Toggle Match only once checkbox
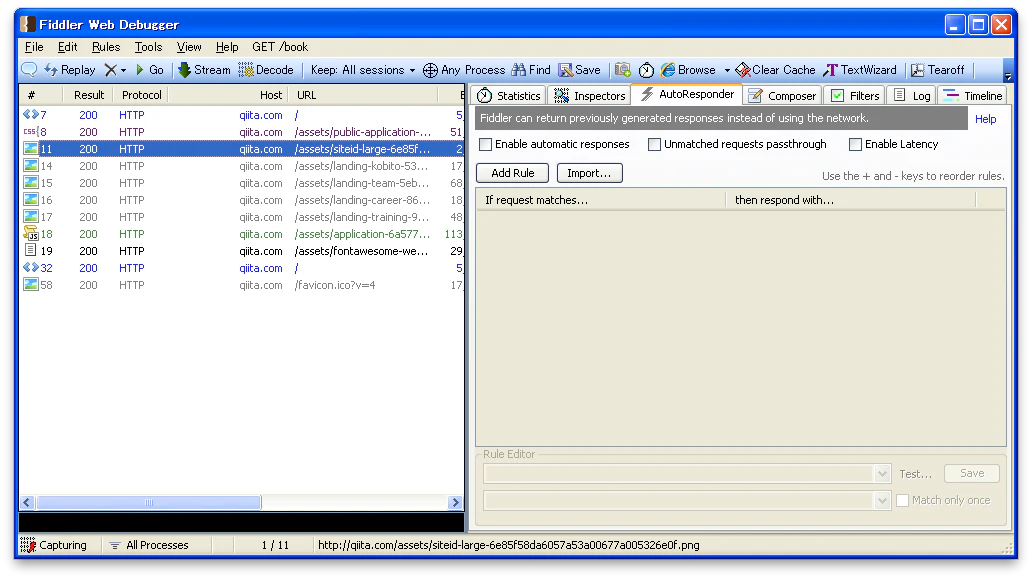Screen dimensions: 1032x579 902,500
